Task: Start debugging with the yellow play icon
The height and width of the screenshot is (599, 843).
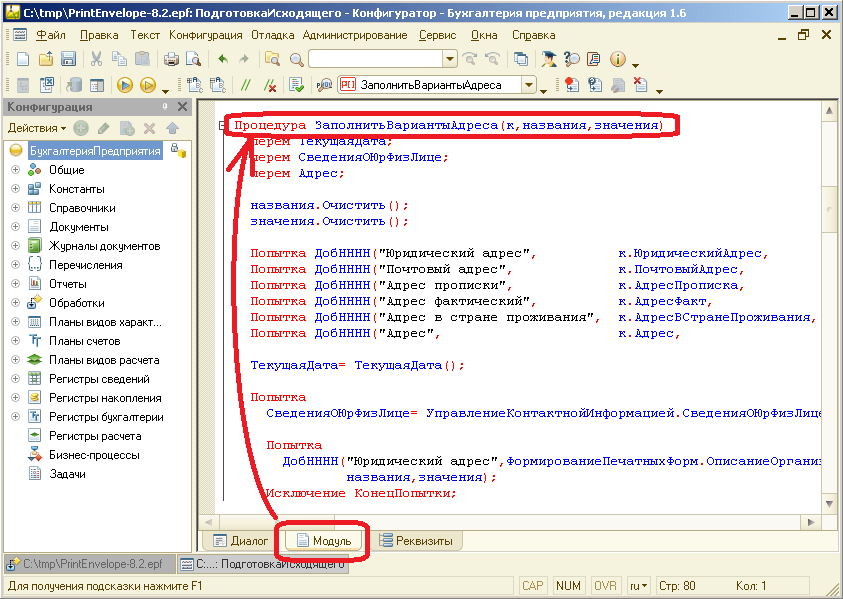Action: click(x=125, y=85)
